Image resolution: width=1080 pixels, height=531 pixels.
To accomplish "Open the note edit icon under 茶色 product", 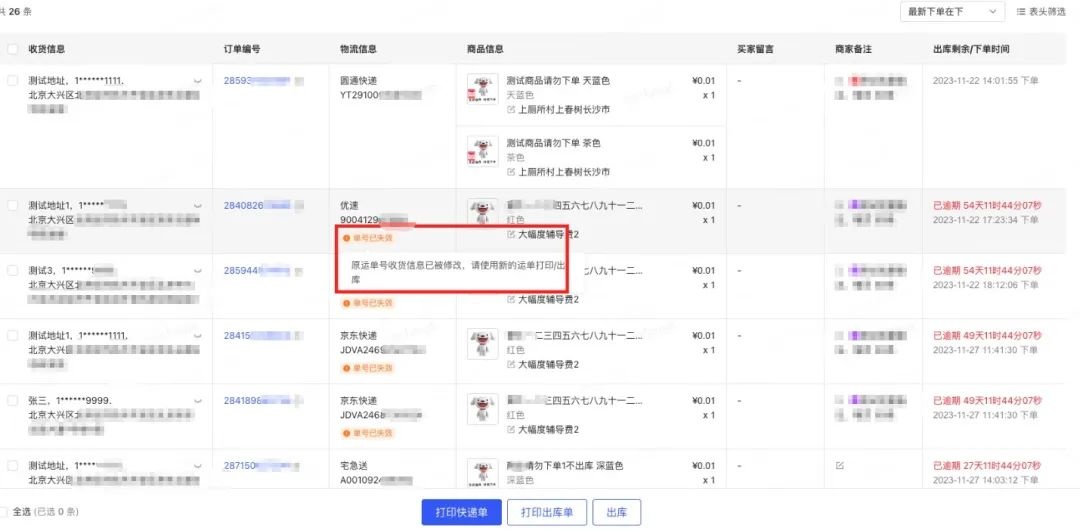I will pos(511,172).
